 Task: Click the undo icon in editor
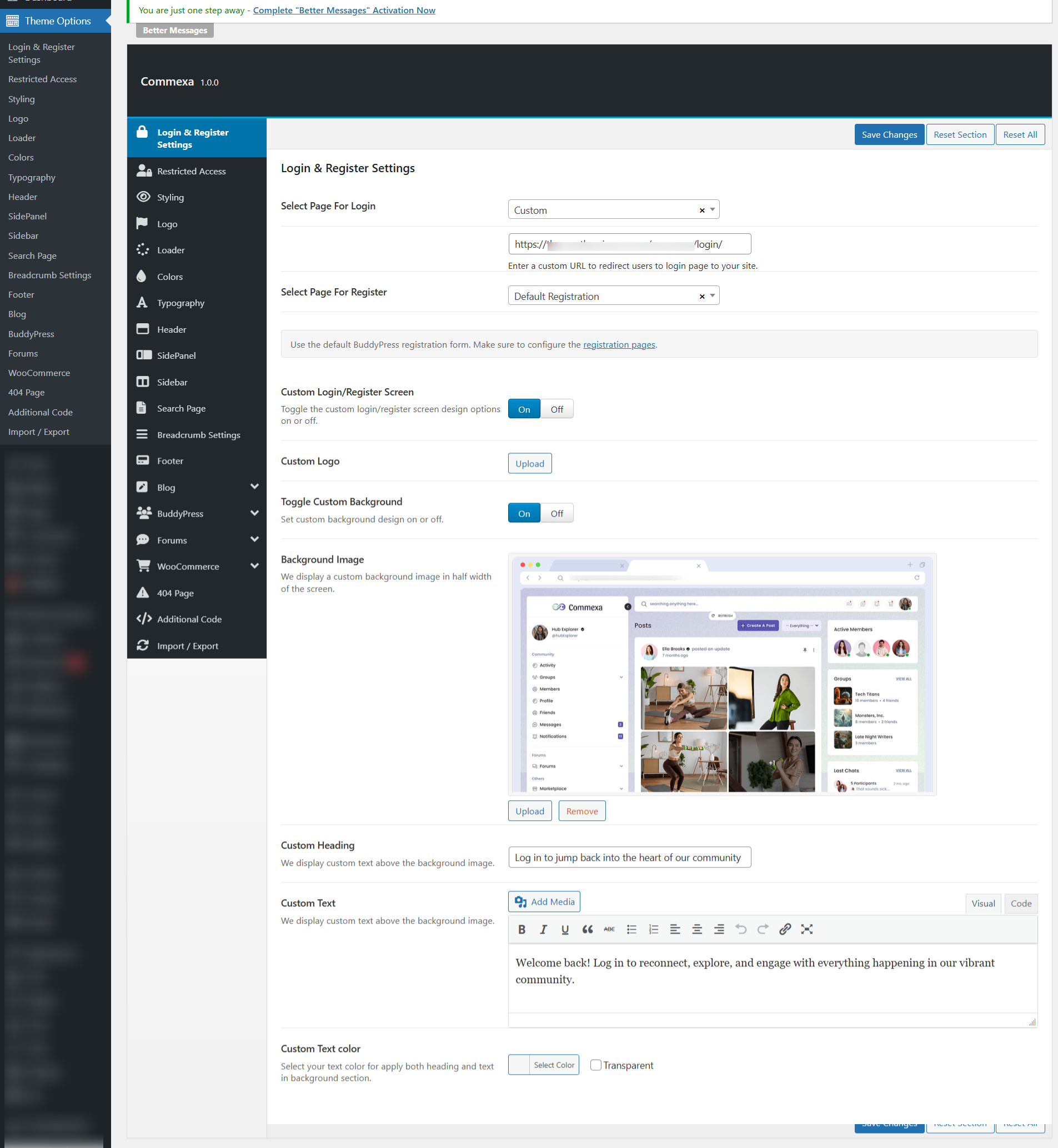(741, 929)
